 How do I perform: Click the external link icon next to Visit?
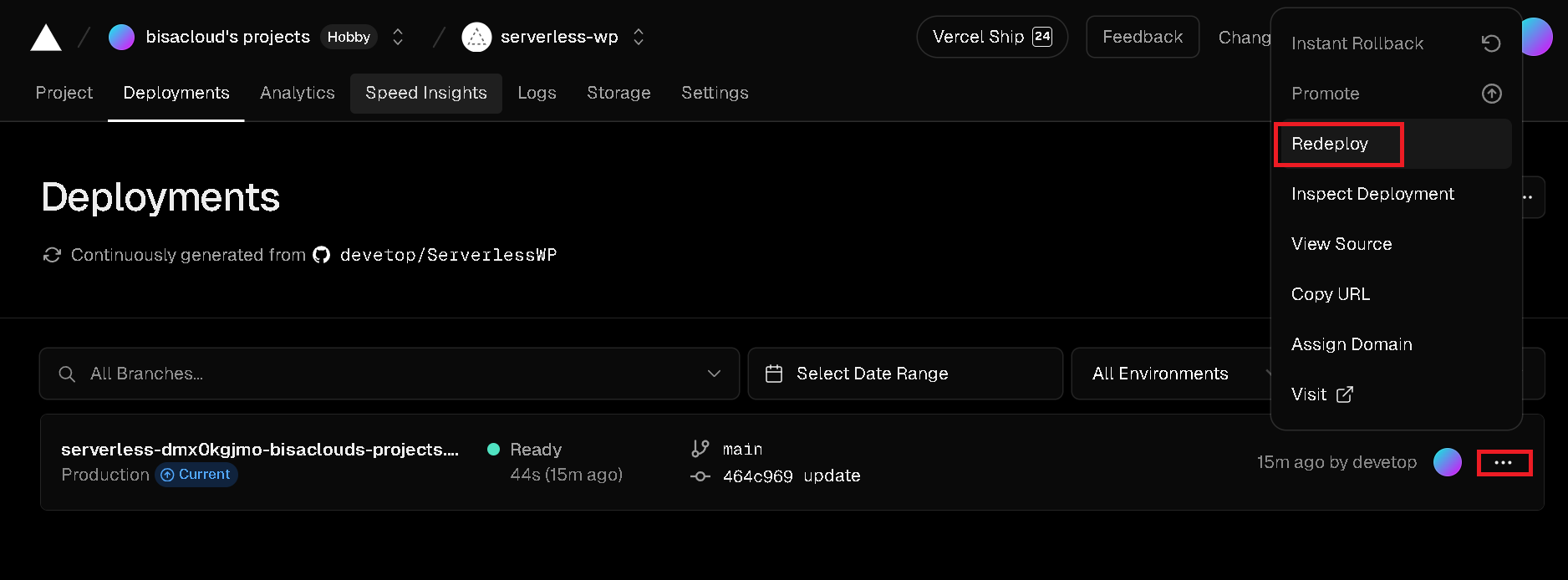click(1344, 394)
